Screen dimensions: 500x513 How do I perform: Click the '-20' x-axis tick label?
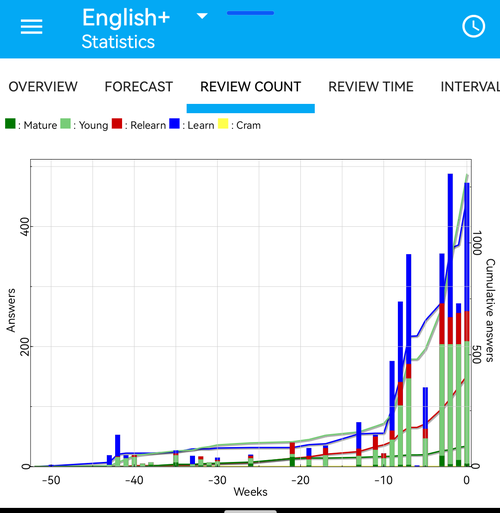pos(300,480)
